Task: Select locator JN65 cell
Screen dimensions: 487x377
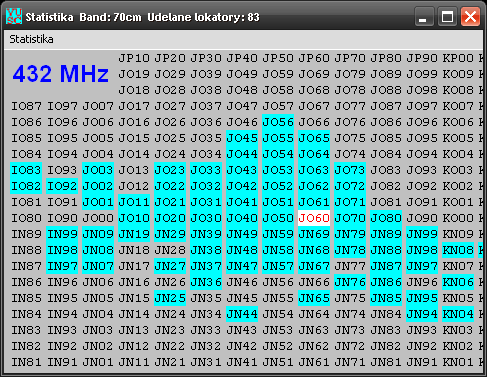Action: tap(314, 298)
